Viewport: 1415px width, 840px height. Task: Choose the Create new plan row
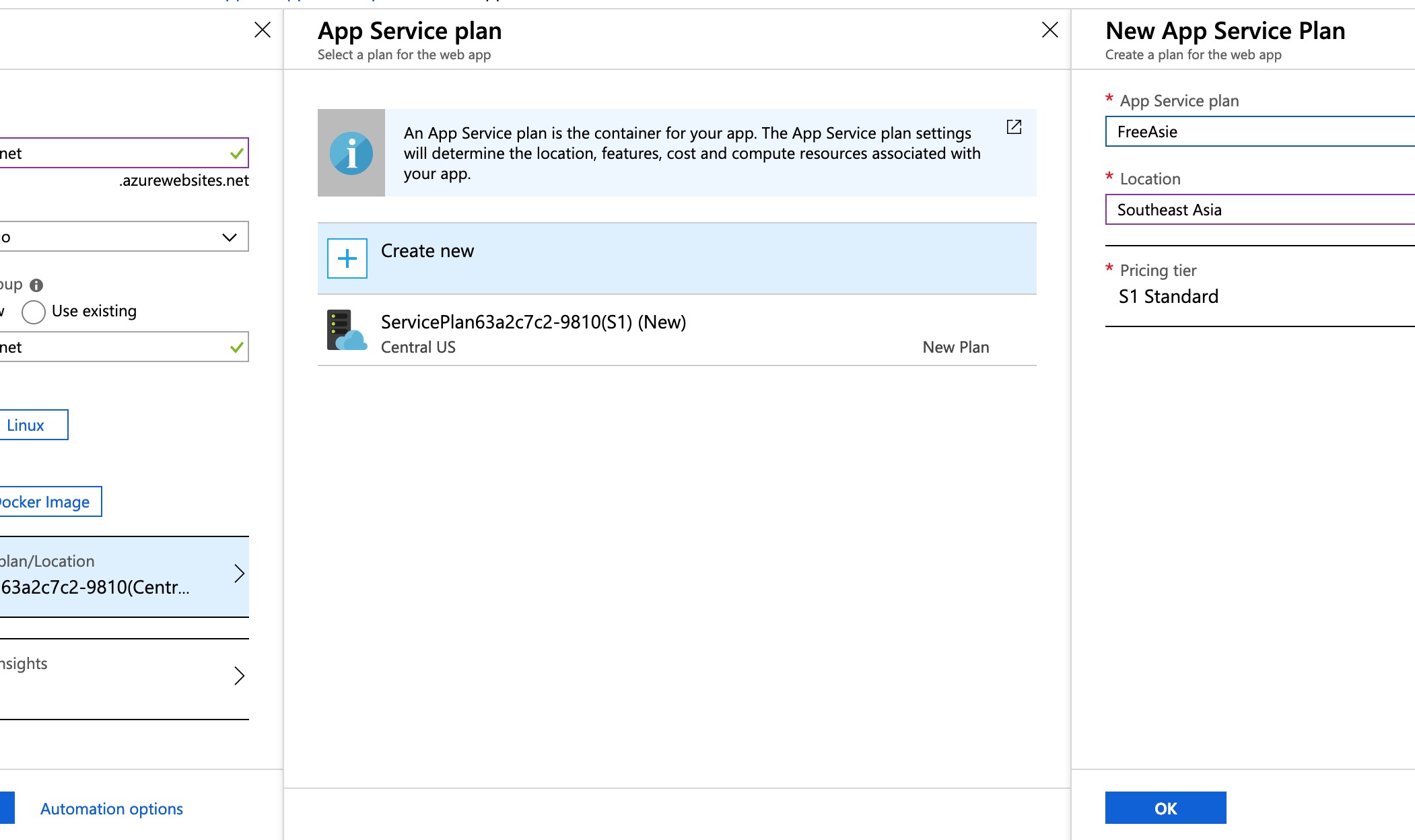coord(676,258)
